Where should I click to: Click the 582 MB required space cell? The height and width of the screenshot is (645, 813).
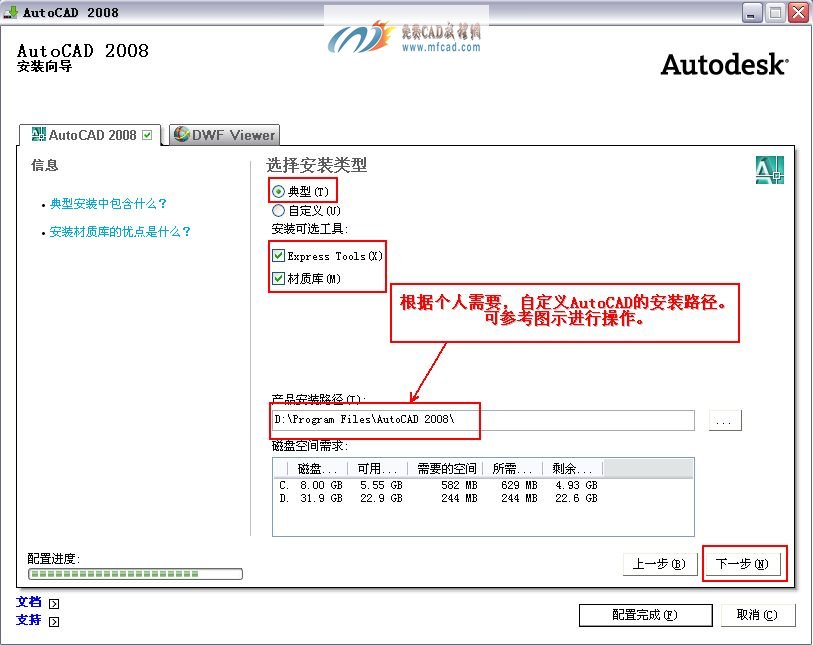pyautogui.click(x=459, y=485)
